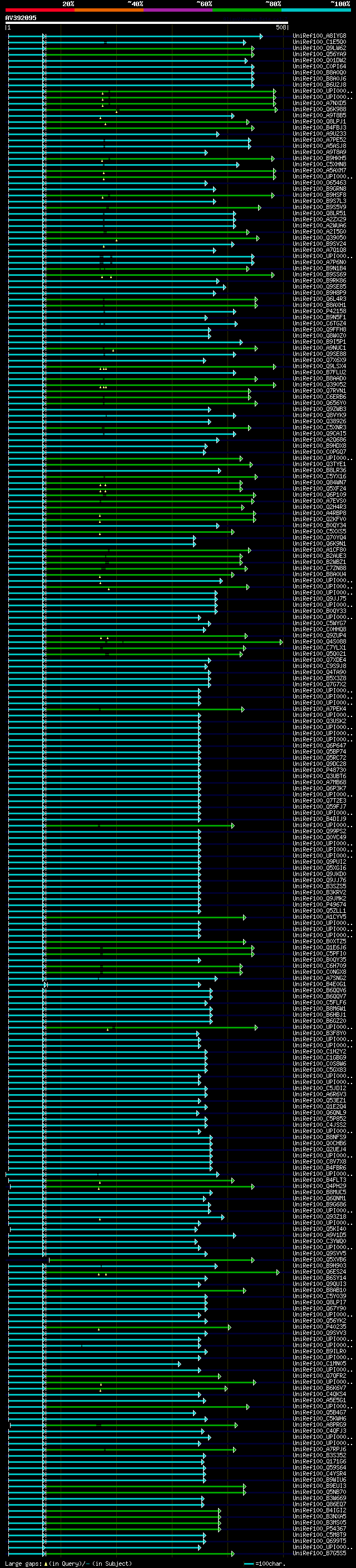Click the cyan alignment bar for UniRef100_A8IYG8
This screenshot has height=1568, width=356.
tap(135, 36)
